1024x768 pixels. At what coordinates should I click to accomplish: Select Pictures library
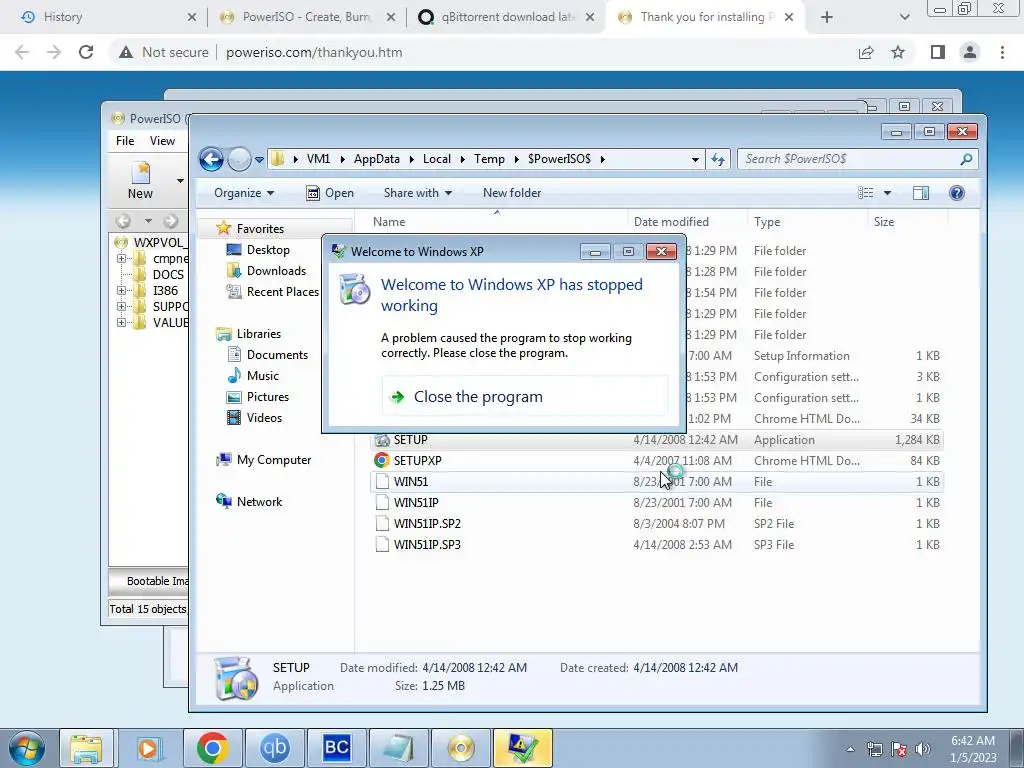[257, 396]
